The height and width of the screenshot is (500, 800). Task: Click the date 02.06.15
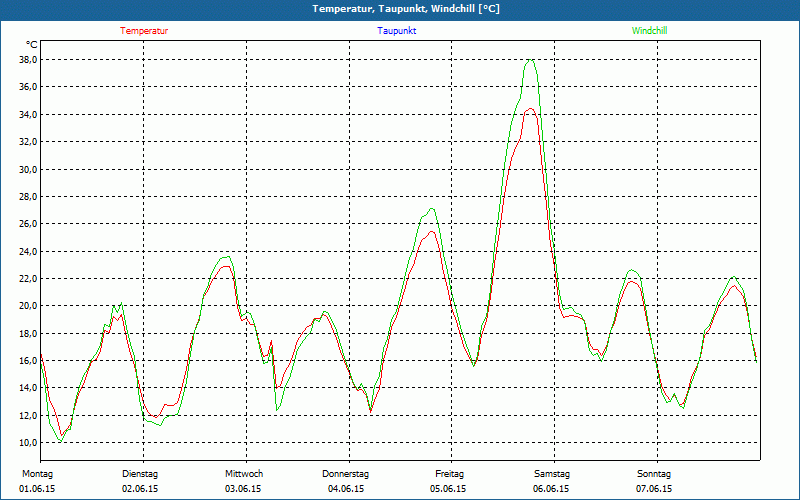point(140,489)
